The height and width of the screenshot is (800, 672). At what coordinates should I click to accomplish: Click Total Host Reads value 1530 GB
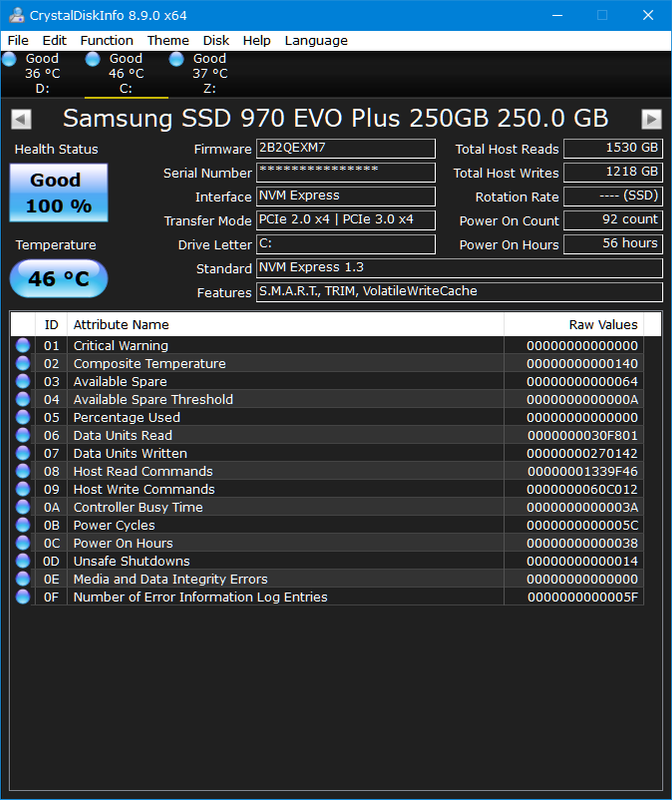(x=613, y=148)
